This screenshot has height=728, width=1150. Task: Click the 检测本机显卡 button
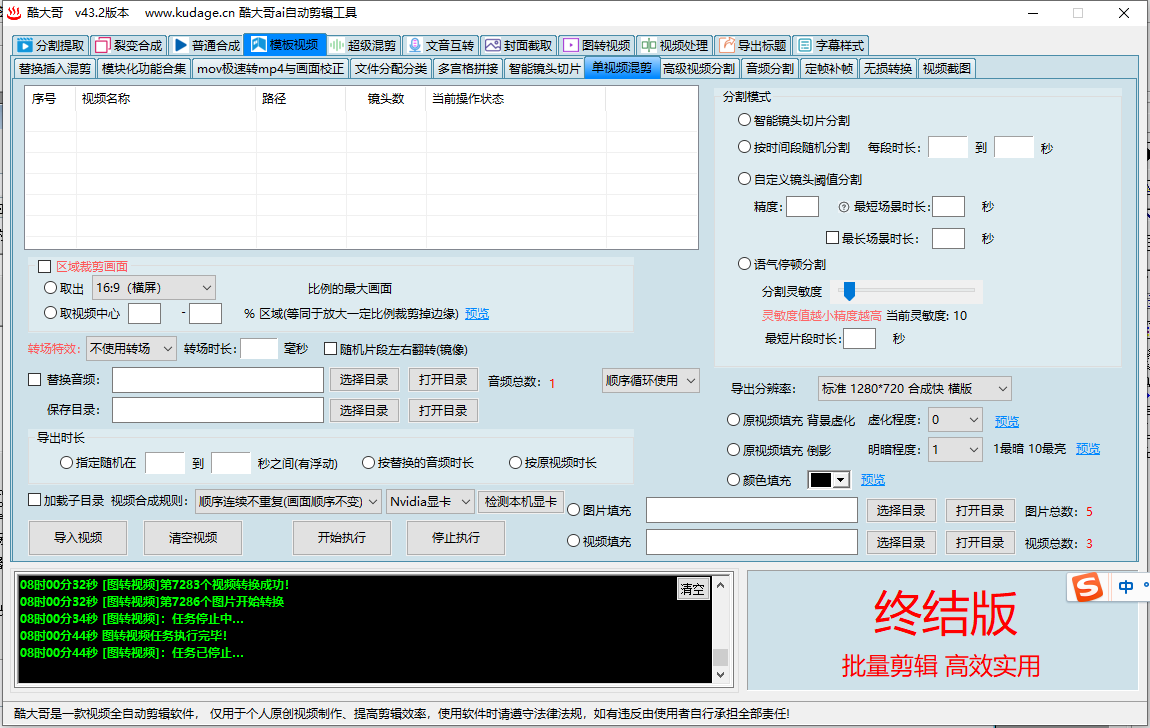[x=521, y=501]
